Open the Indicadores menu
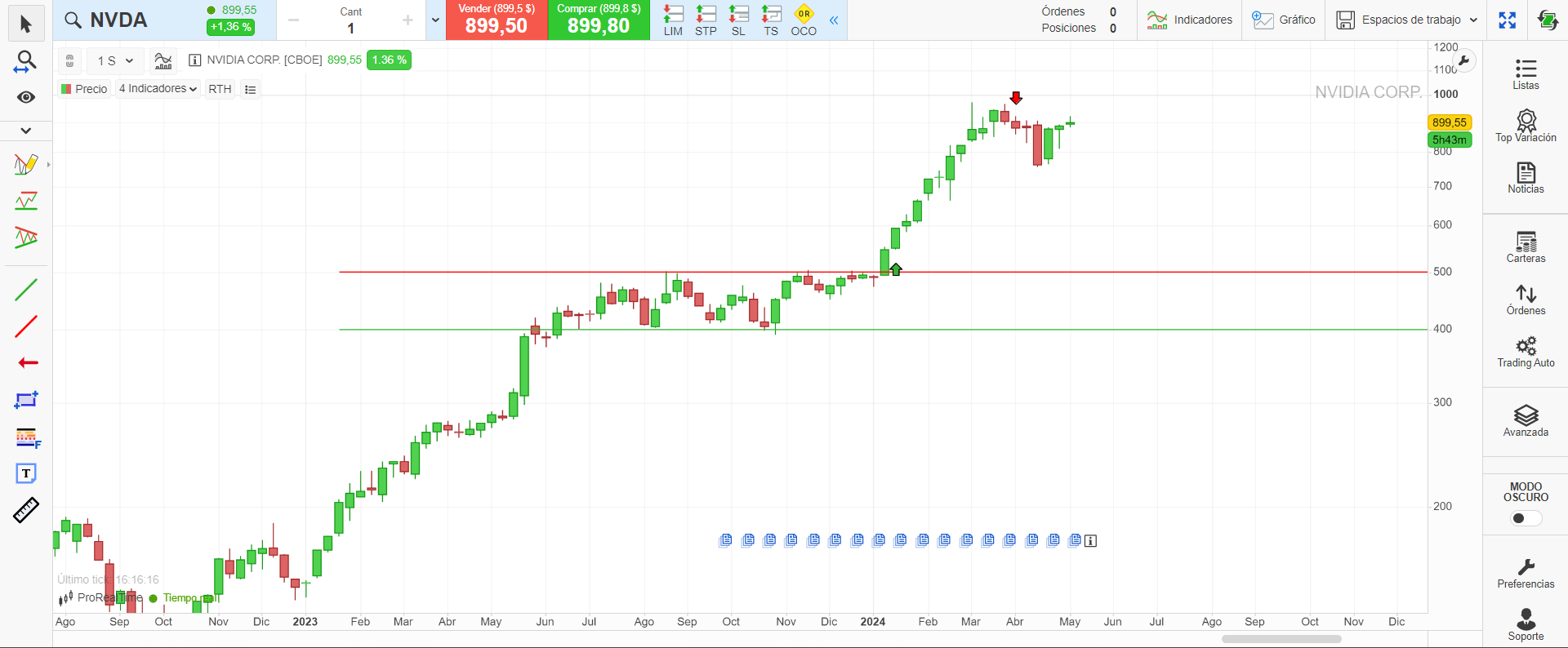The height and width of the screenshot is (648, 1568). pos(1189,20)
